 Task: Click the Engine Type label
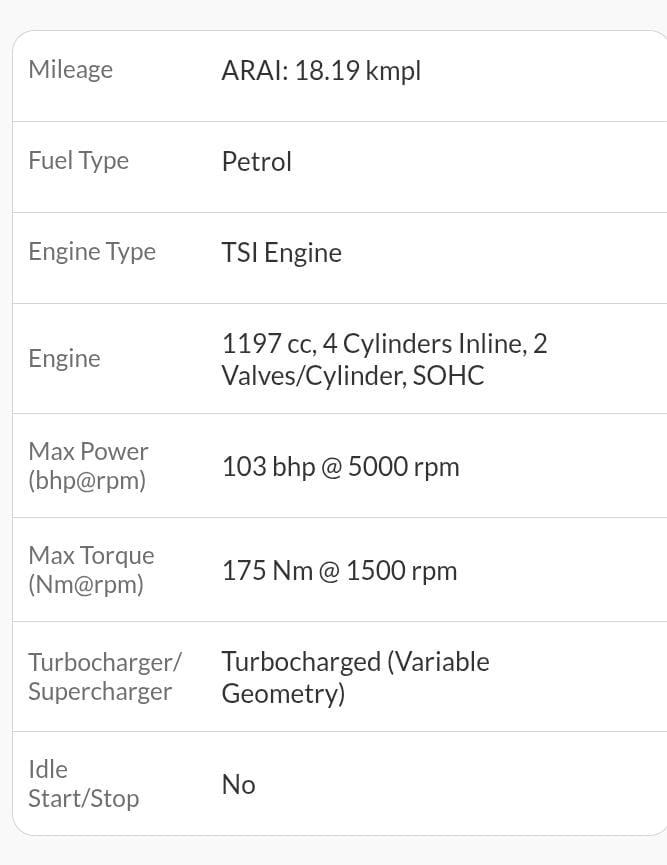coord(92,252)
